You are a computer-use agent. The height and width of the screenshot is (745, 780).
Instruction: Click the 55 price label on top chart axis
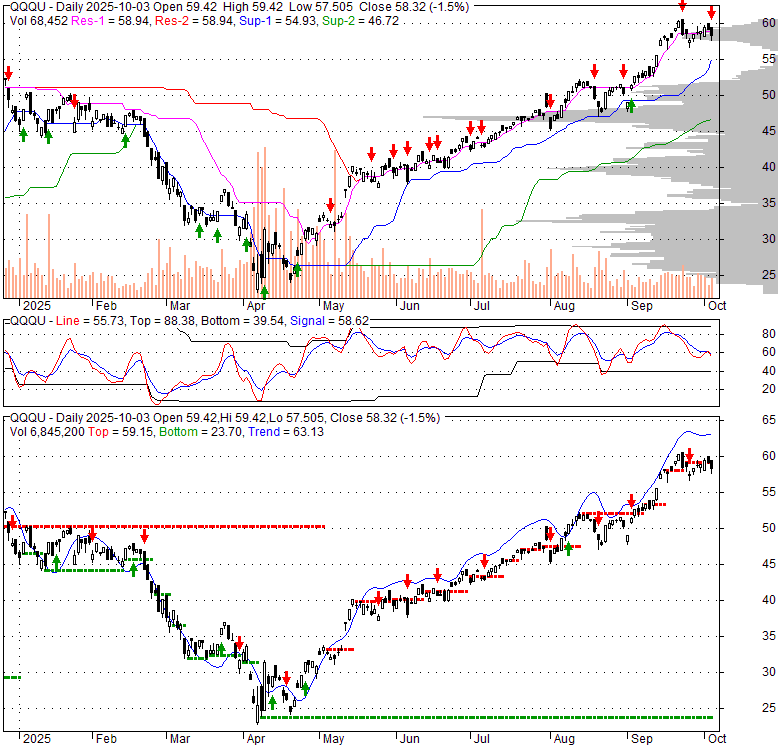pos(769,59)
